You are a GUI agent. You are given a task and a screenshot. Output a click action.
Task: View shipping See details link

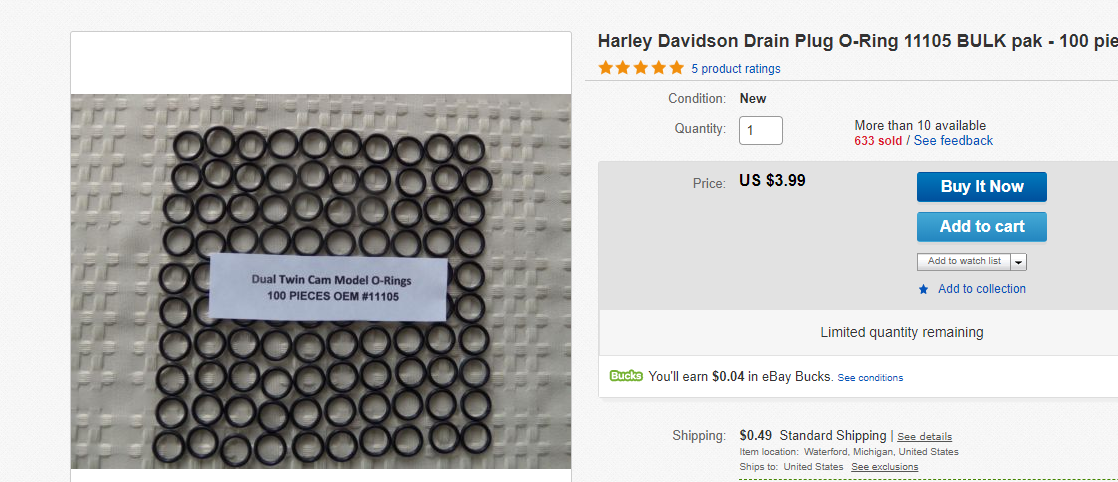[924, 437]
